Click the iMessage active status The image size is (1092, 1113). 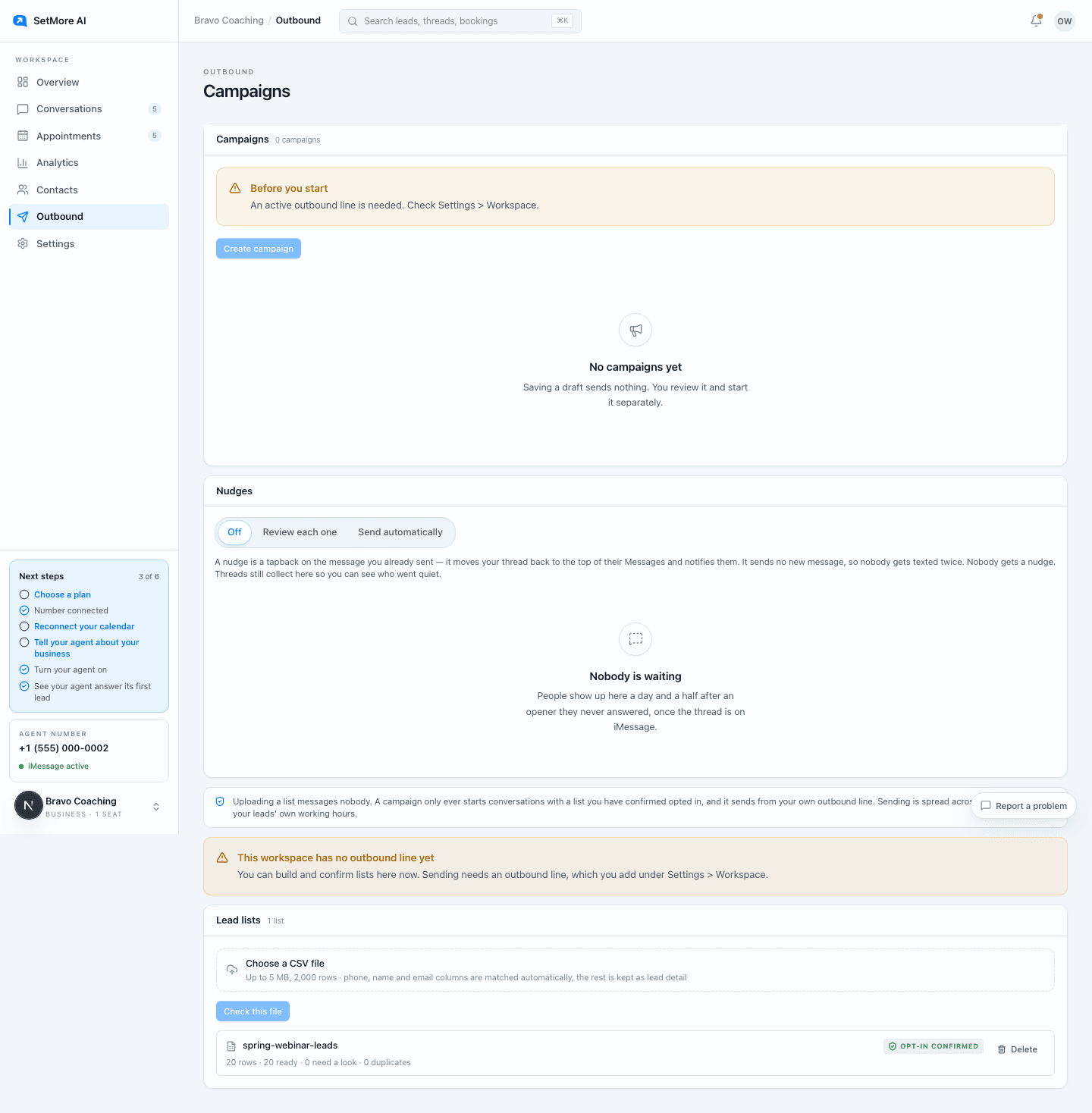click(54, 767)
